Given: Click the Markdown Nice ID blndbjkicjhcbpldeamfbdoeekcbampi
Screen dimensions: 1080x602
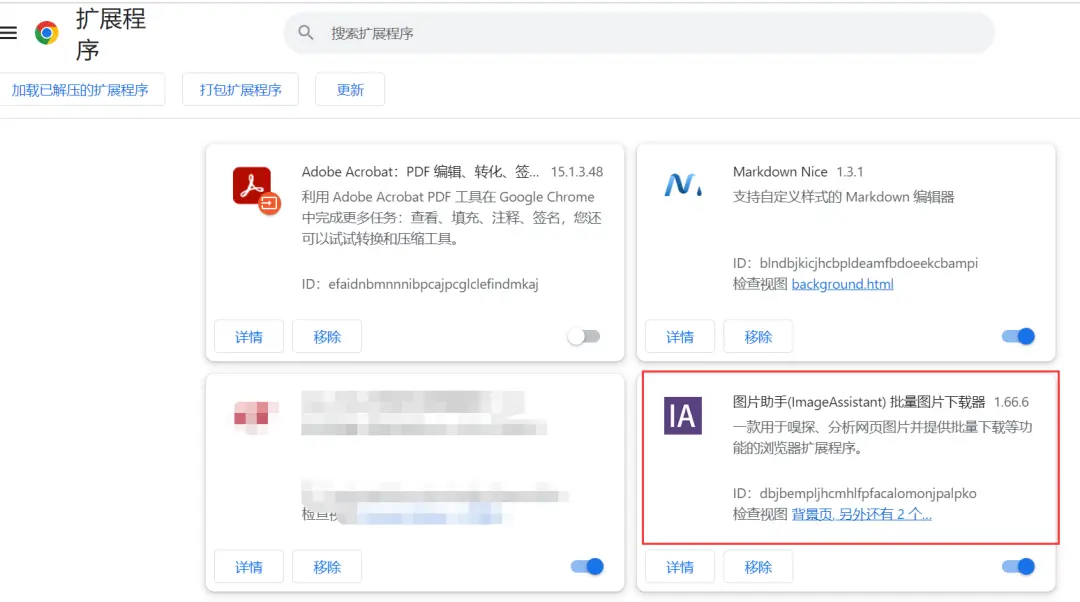Looking at the screenshot, I should [x=869, y=263].
